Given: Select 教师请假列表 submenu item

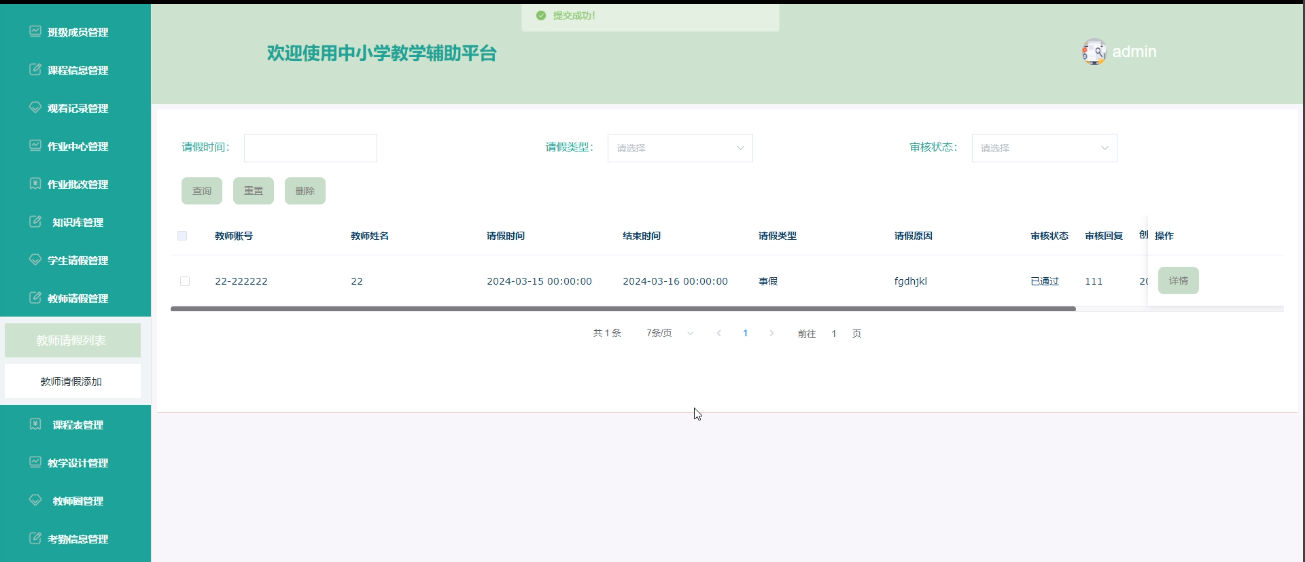Looking at the screenshot, I should pos(72,341).
